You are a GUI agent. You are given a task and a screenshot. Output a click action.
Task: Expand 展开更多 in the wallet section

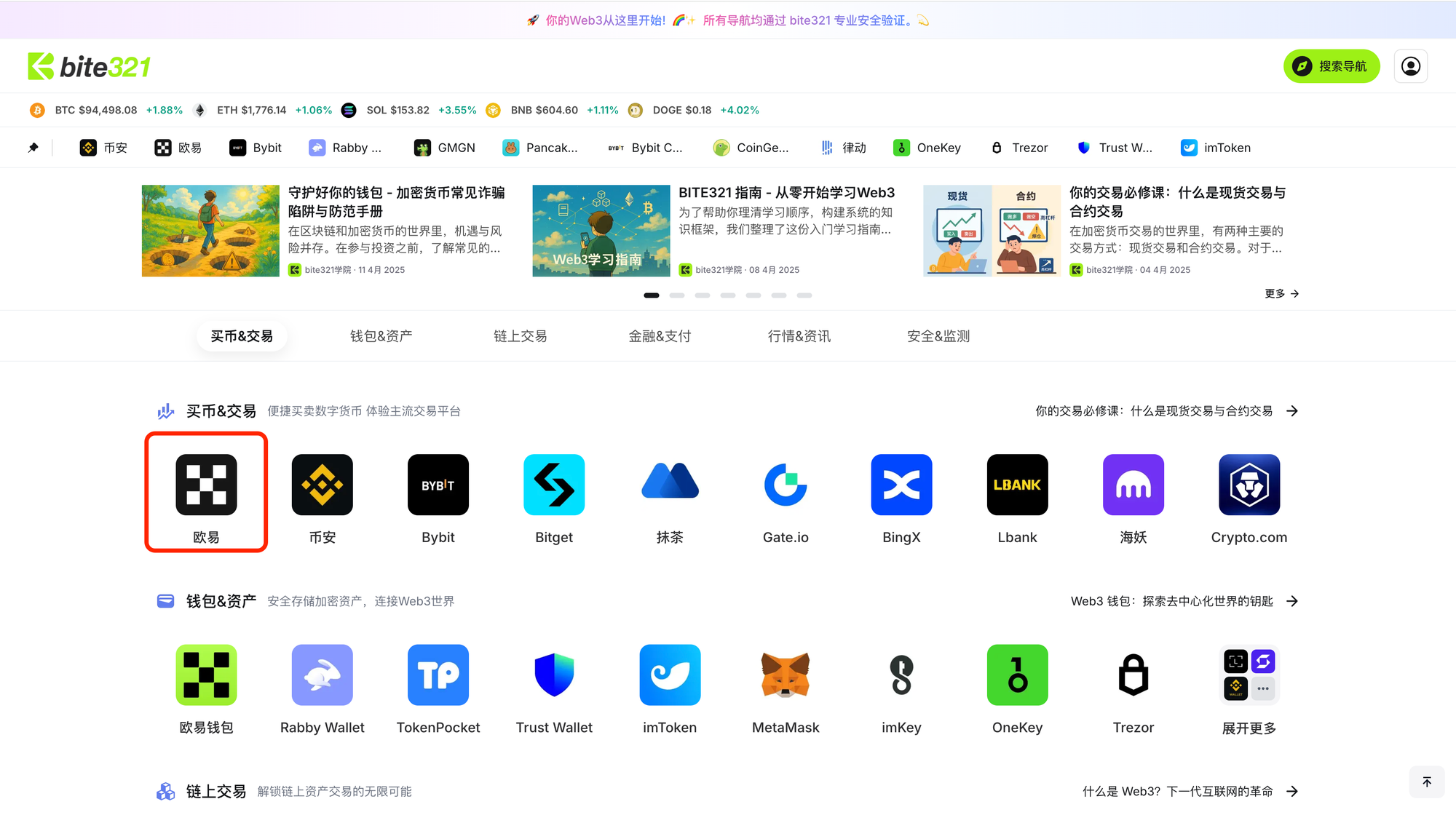coord(1249,675)
